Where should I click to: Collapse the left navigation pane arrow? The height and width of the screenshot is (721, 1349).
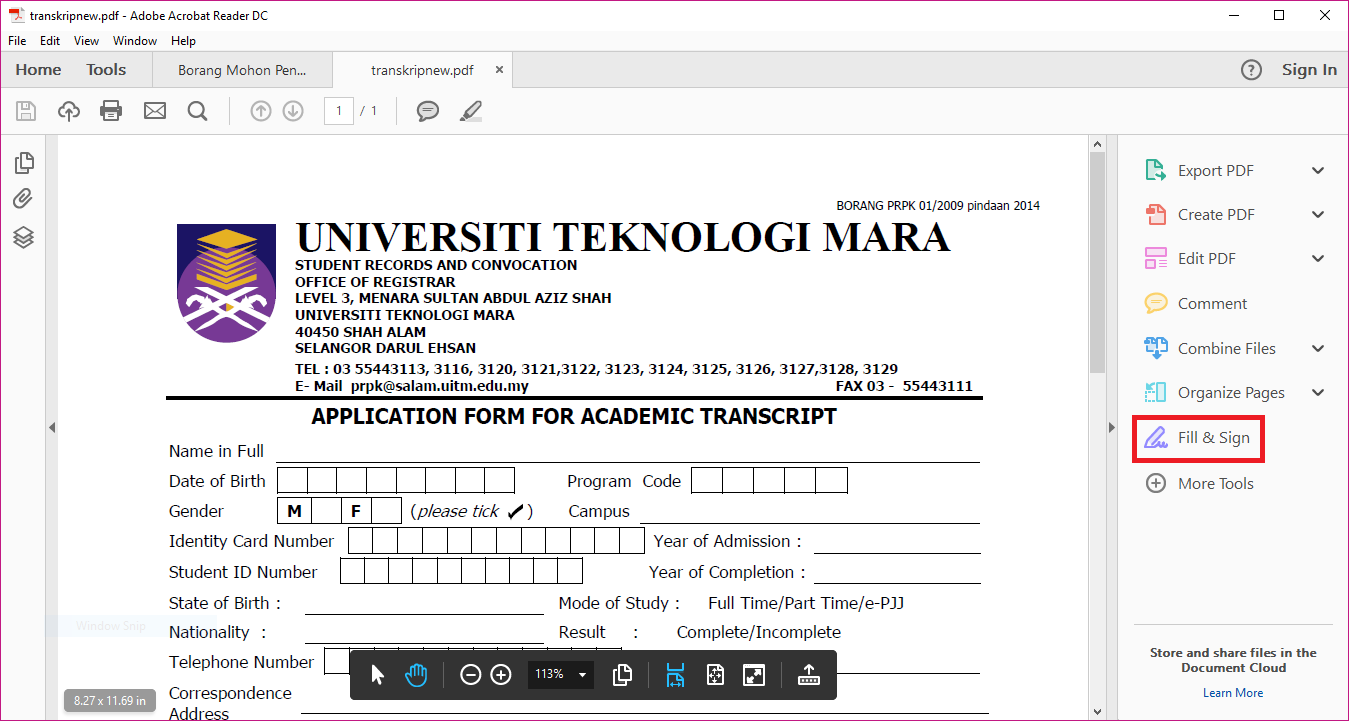pos(52,428)
